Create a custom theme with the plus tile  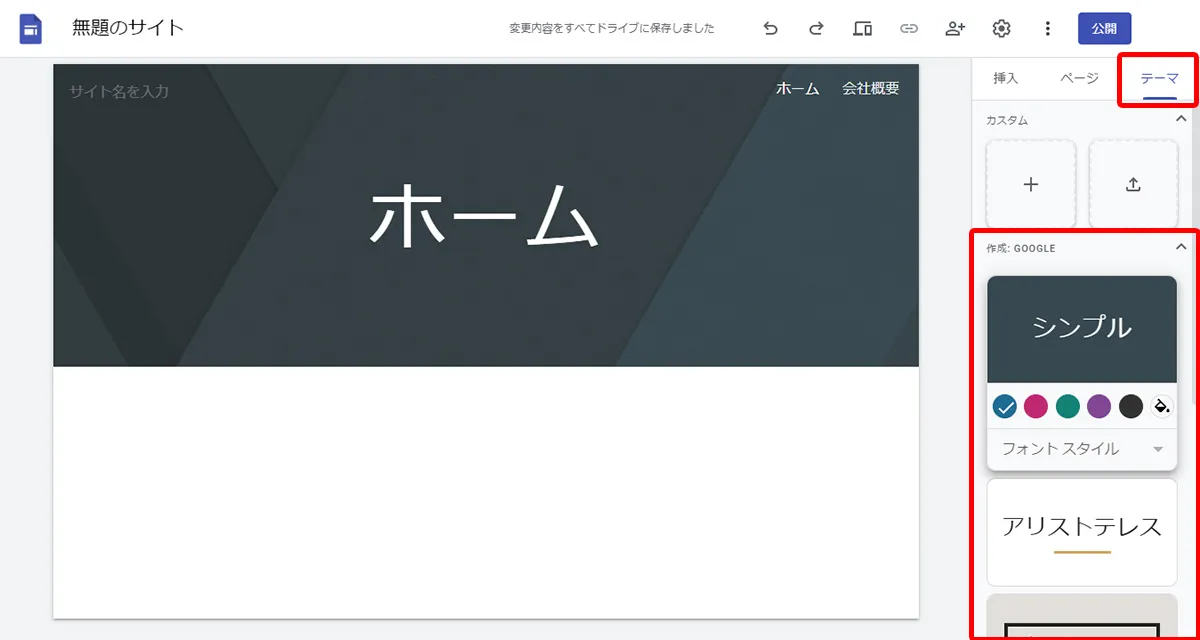coord(1030,184)
